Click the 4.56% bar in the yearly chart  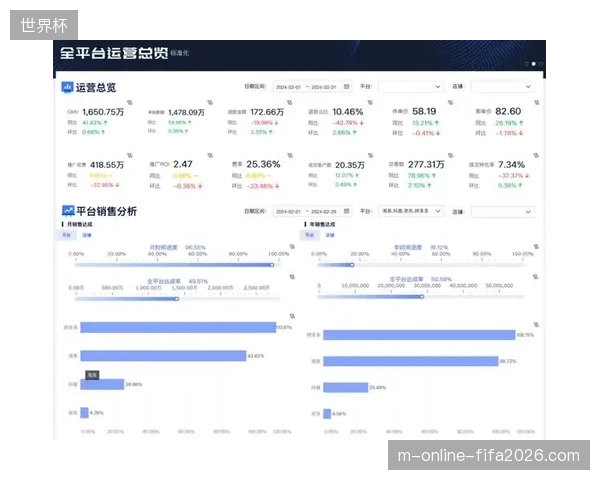click(x=327, y=414)
